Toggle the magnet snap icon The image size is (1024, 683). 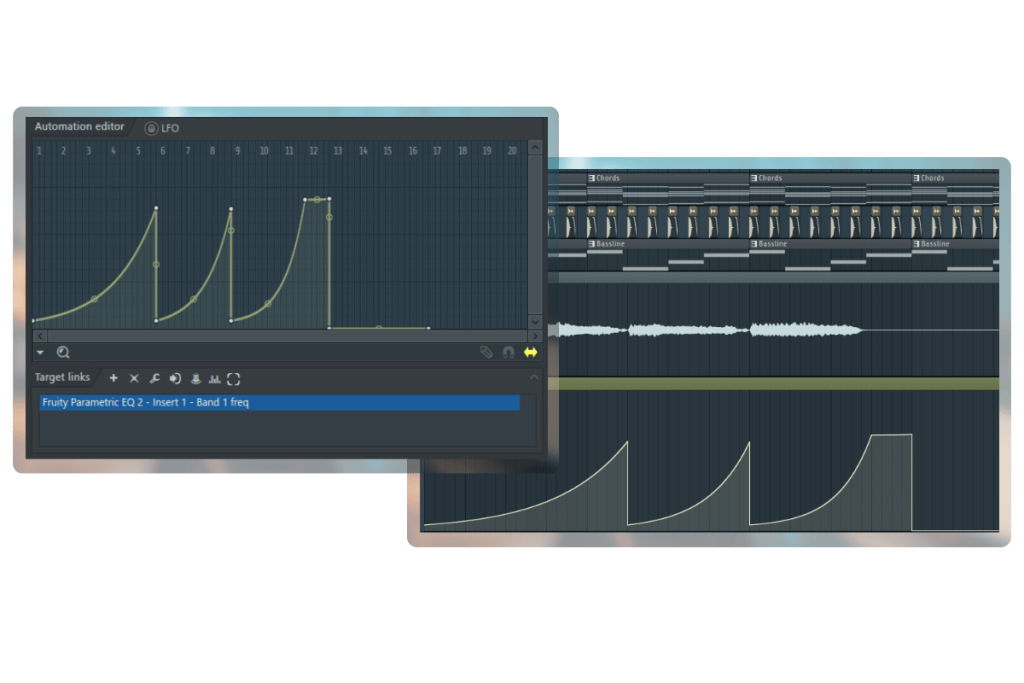pos(507,351)
